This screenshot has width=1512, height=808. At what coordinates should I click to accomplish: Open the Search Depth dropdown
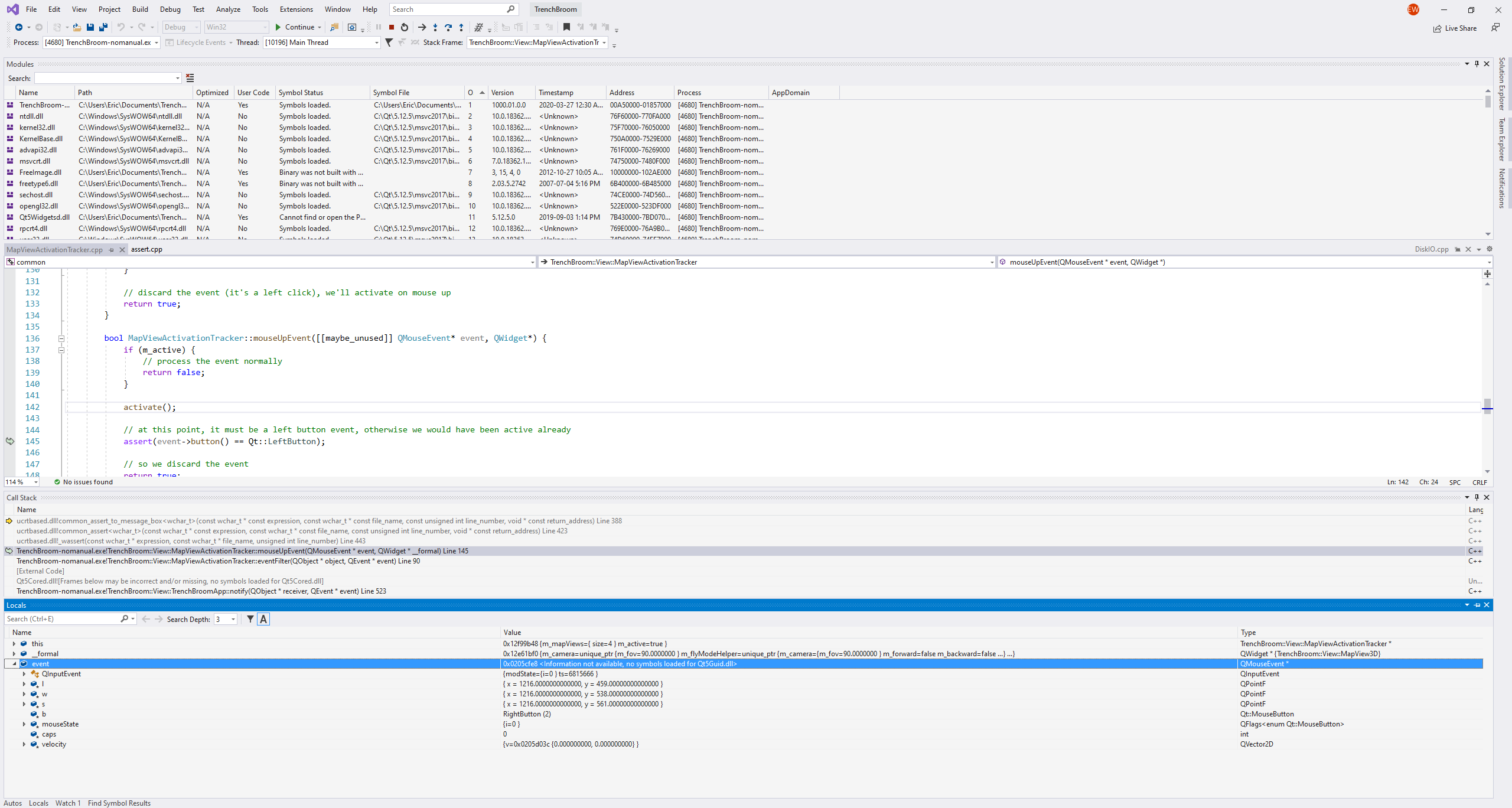coord(226,619)
